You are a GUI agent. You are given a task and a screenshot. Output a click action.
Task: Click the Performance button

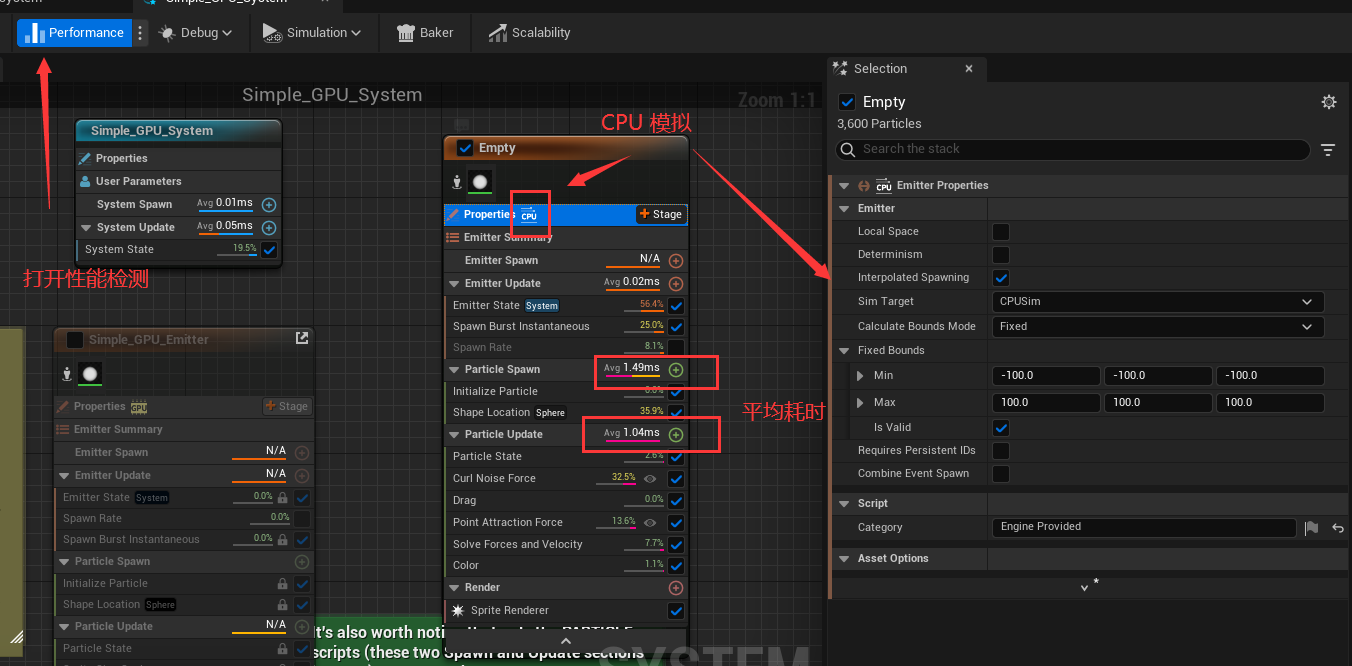tap(74, 33)
